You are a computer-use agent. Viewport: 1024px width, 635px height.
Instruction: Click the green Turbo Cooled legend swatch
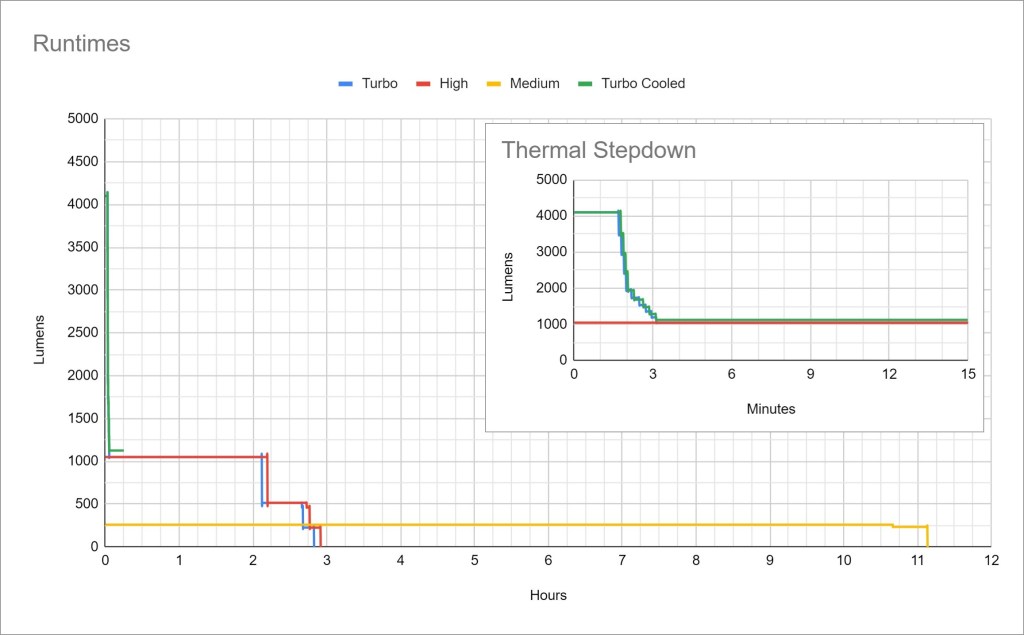click(x=584, y=84)
